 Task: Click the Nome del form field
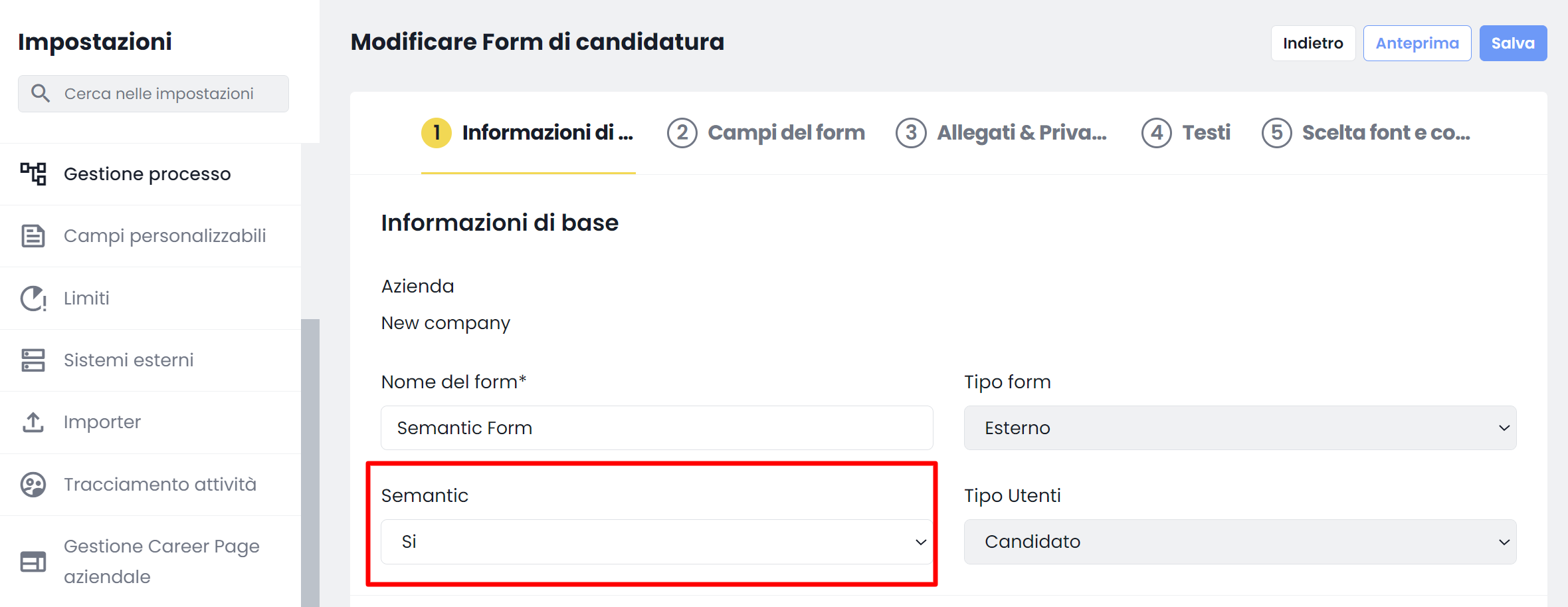click(656, 428)
